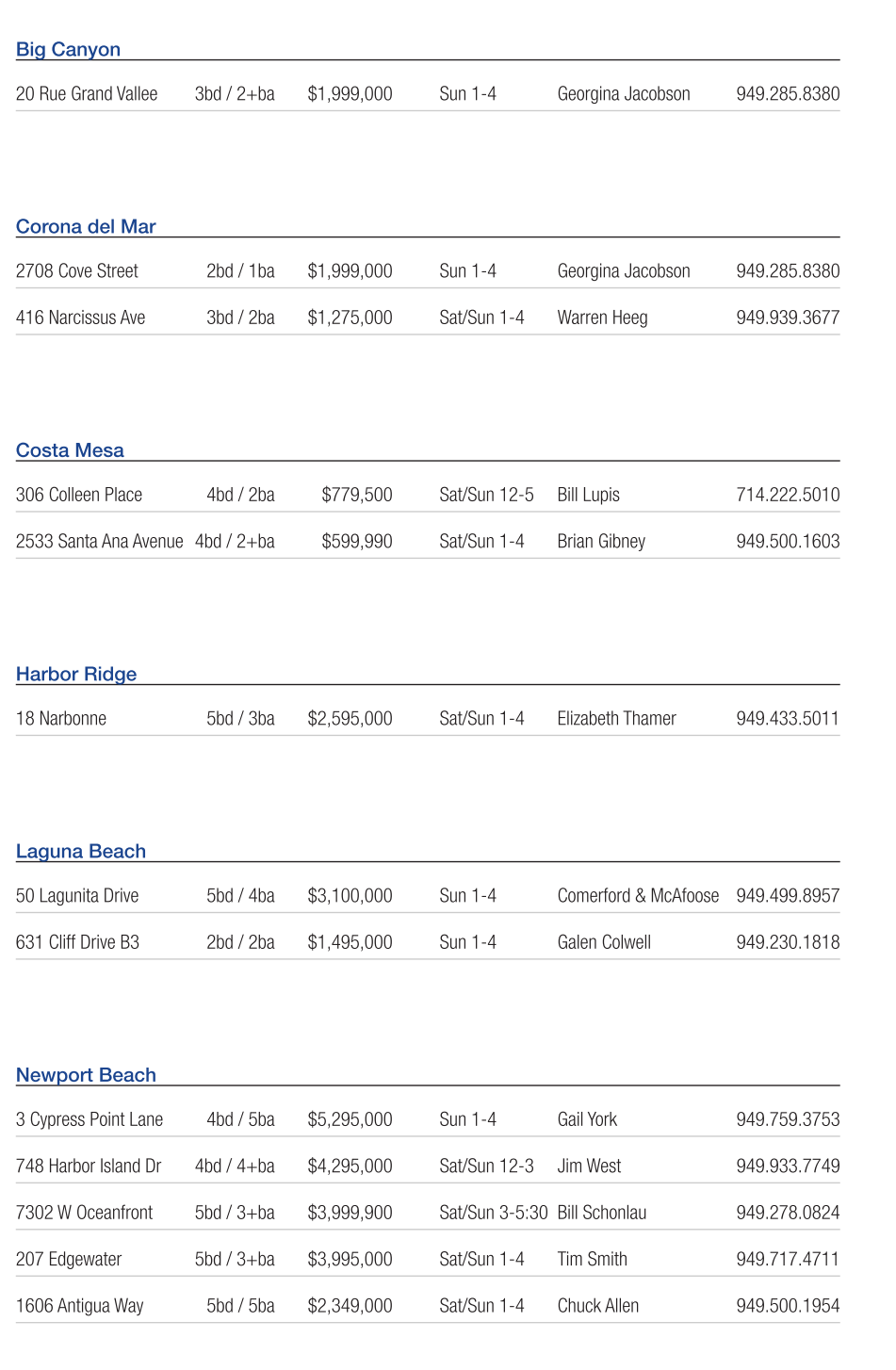Select agent Elizabeth Thamer
896x1370 pixels.
tap(616, 719)
